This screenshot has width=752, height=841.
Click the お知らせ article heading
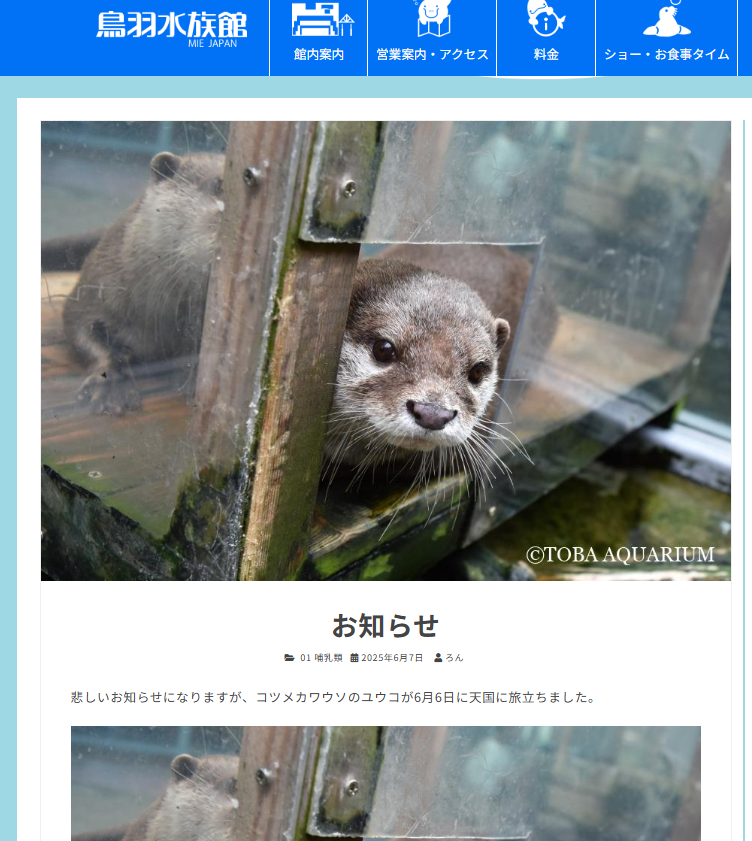click(386, 625)
